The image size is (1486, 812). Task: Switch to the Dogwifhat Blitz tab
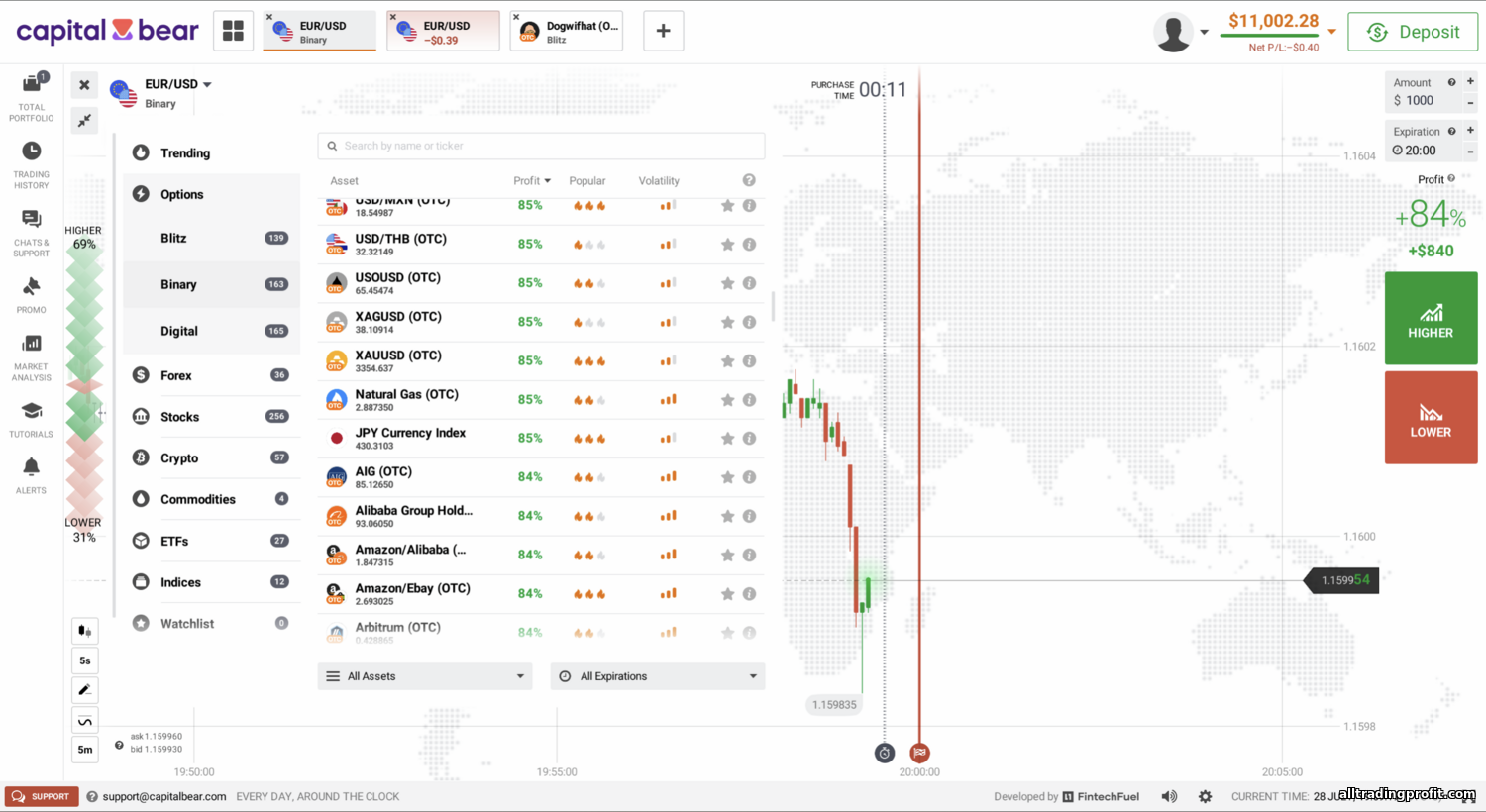pyautogui.click(x=567, y=32)
